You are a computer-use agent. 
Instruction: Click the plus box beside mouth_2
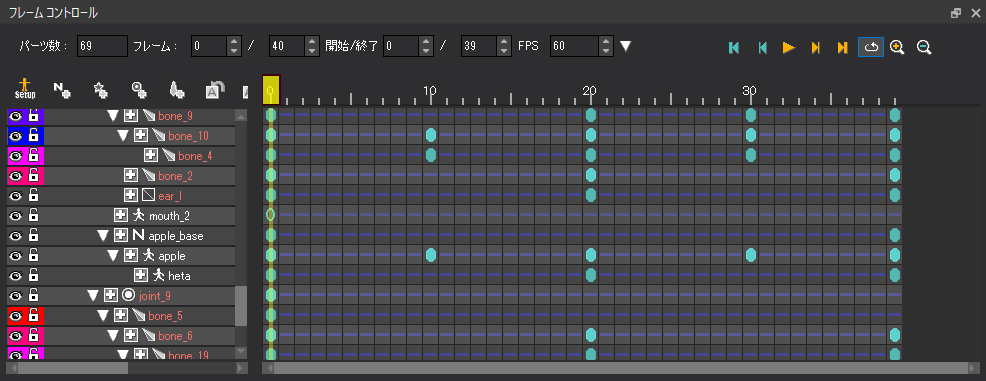tap(121, 216)
